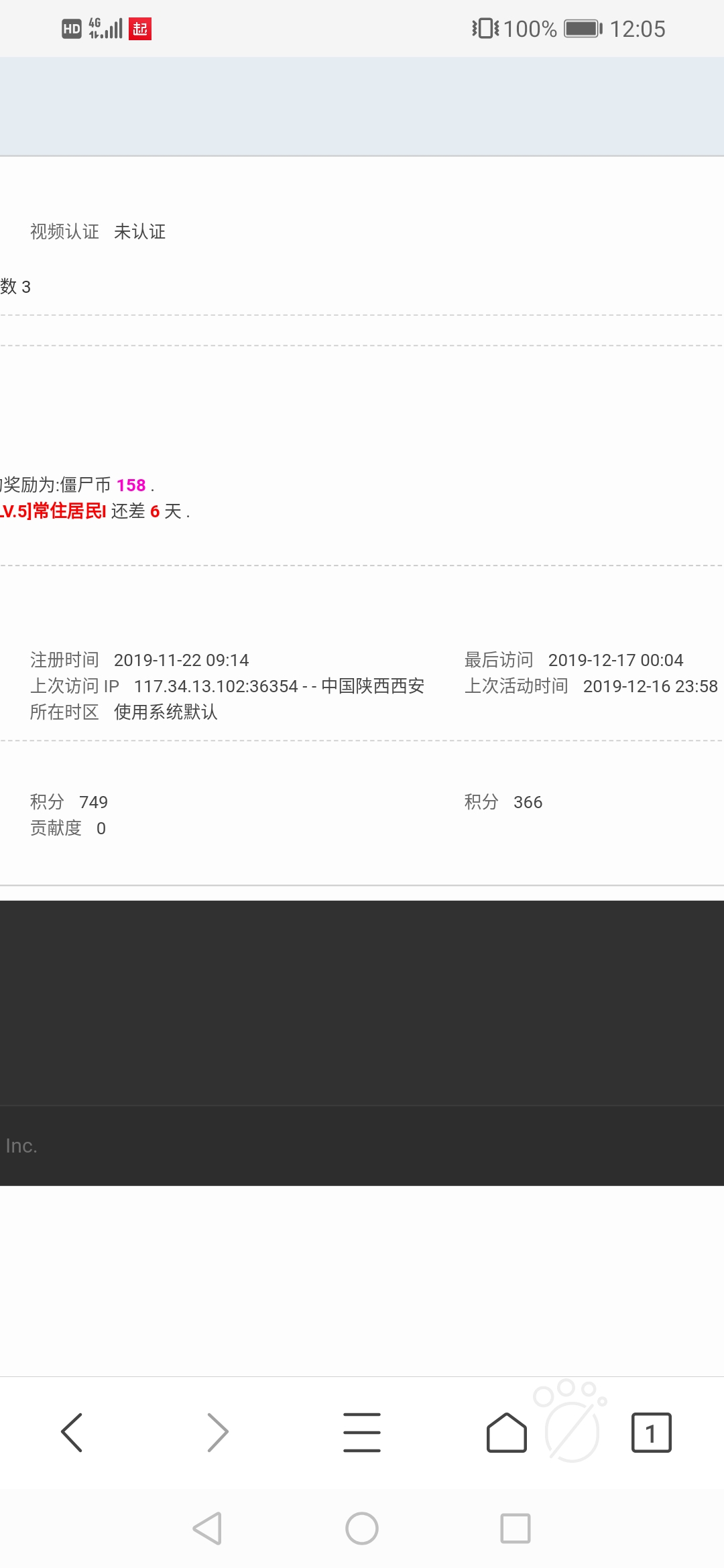Tap the battery icon in status bar

pyautogui.click(x=583, y=29)
